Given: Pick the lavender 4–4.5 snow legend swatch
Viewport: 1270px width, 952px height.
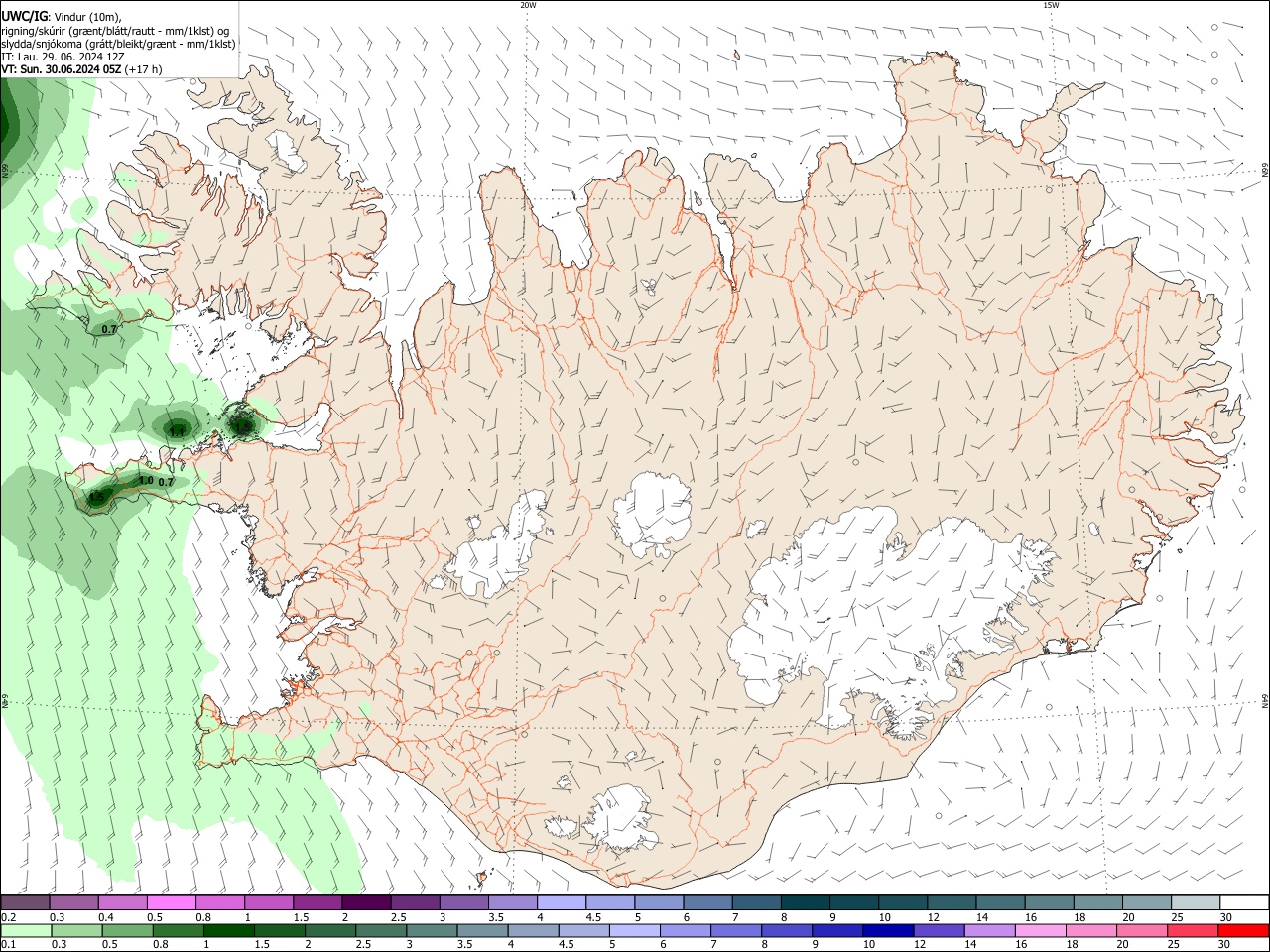Looking at the screenshot, I should [562, 903].
